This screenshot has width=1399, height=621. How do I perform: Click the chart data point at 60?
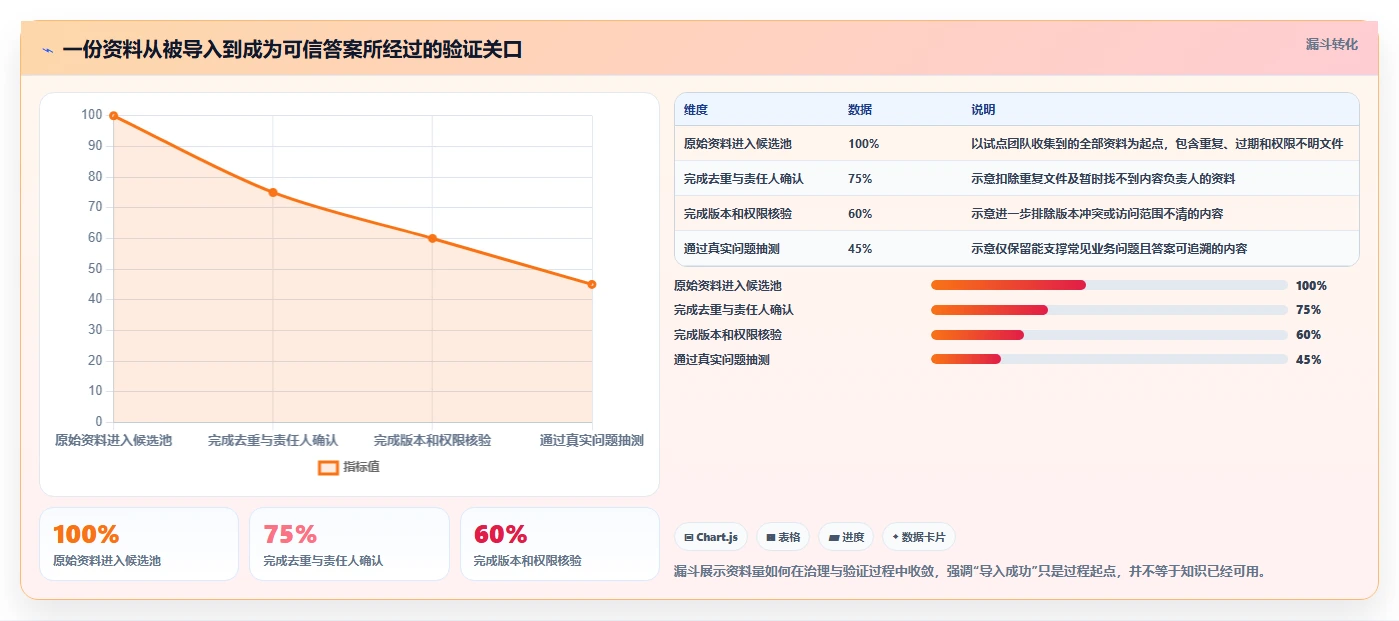[432, 238]
